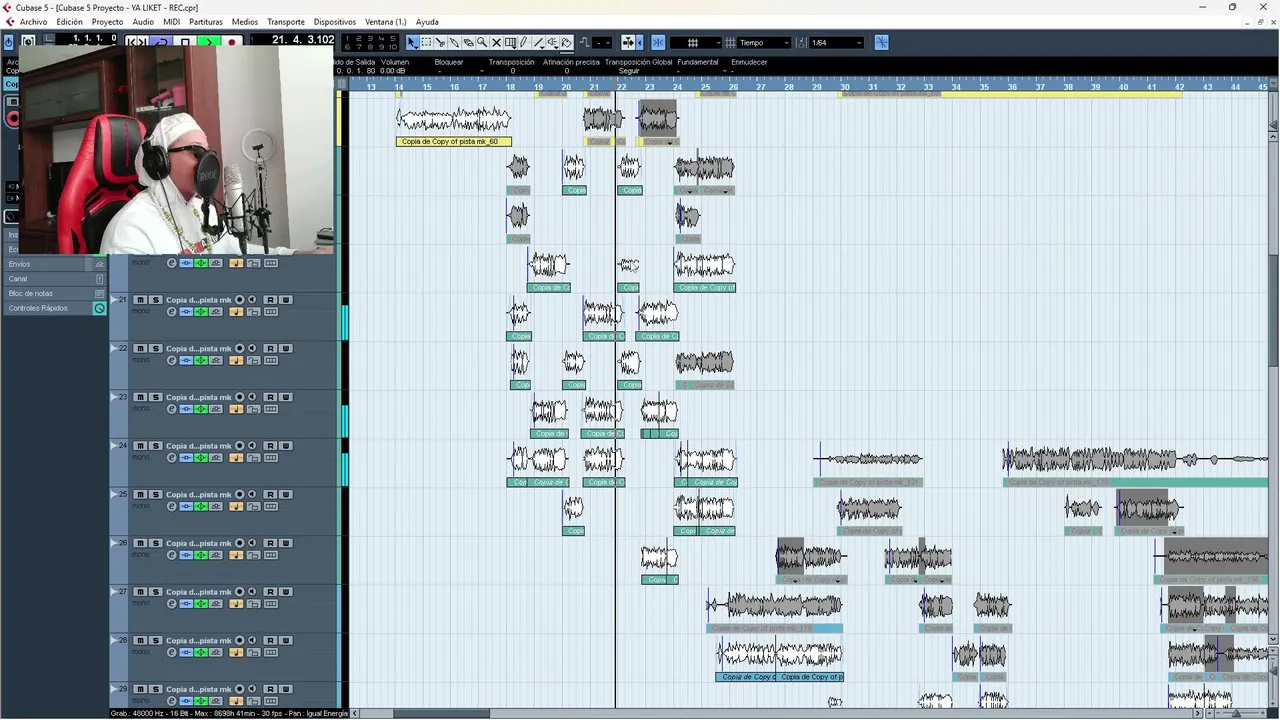The image size is (1280, 720).
Task: Select the Erase tool
Action: (x=468, y=42)
